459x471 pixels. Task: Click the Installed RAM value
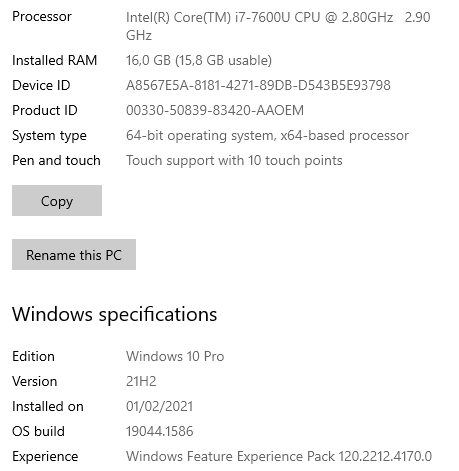pos(199,60)
